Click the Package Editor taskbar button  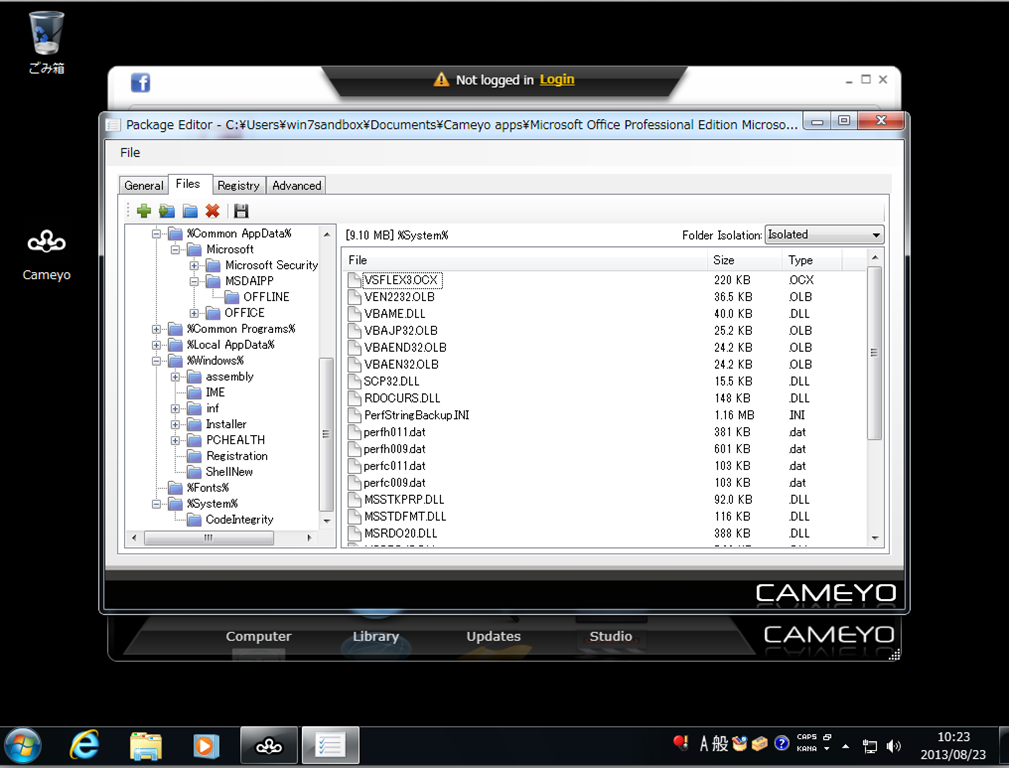coord(330,746)
